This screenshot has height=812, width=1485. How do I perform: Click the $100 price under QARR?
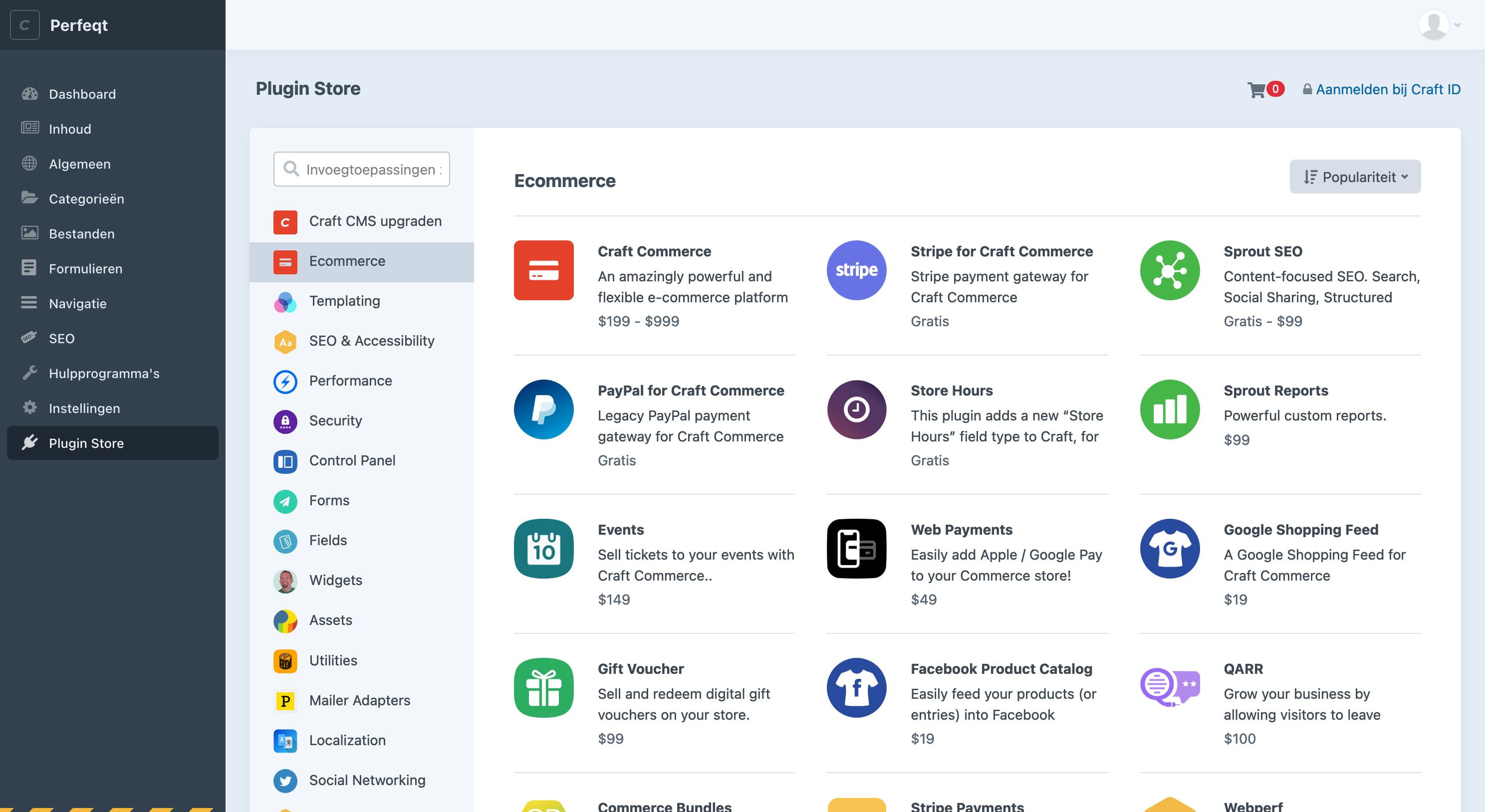[1239, 738]
